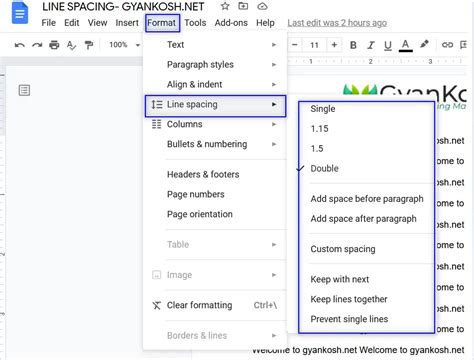Choose Headers & footers
Viewport: 474px width, 360px height.
tap(215, 174)
